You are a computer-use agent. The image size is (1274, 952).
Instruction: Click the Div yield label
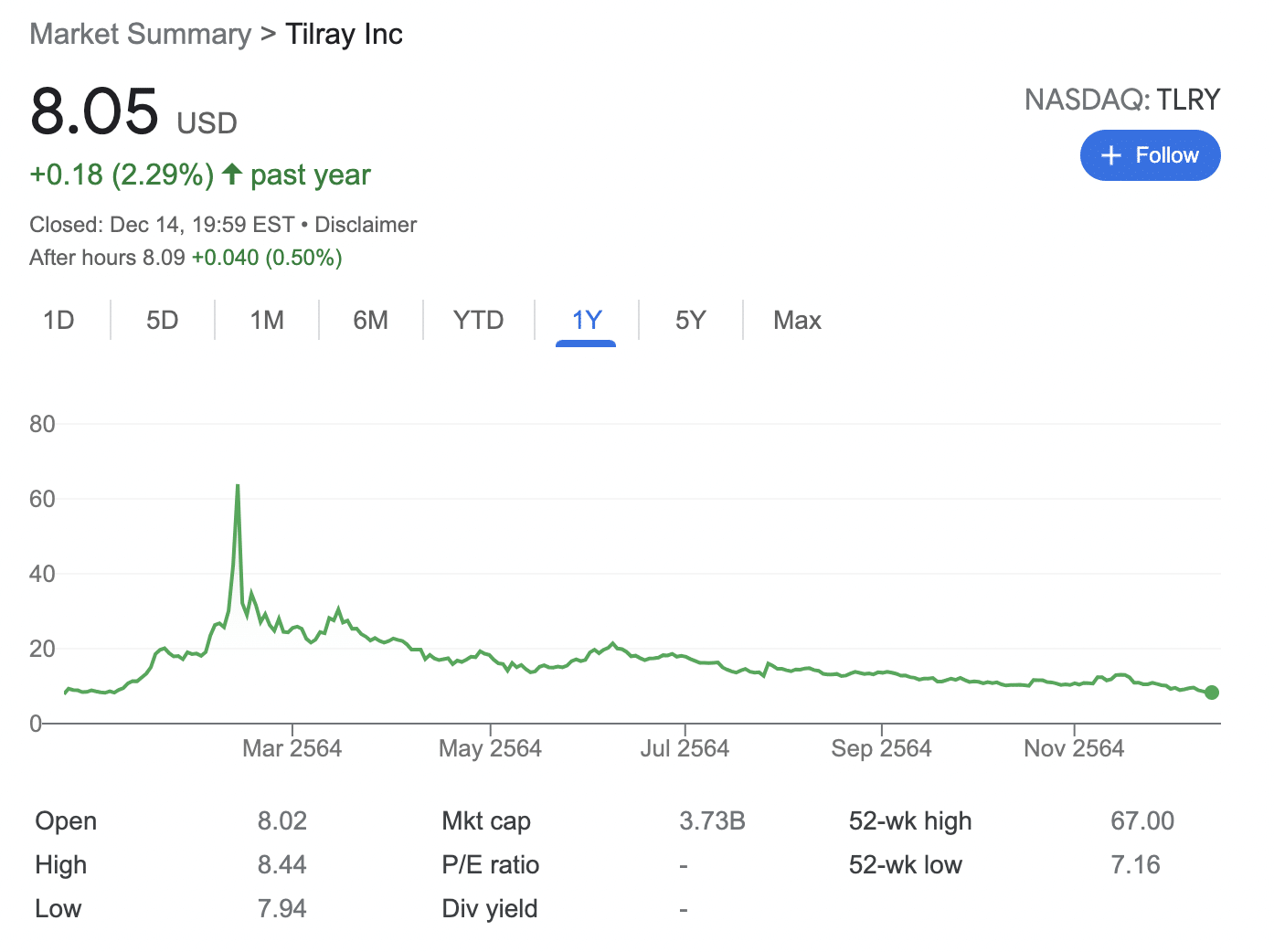(x=490, y=909)
